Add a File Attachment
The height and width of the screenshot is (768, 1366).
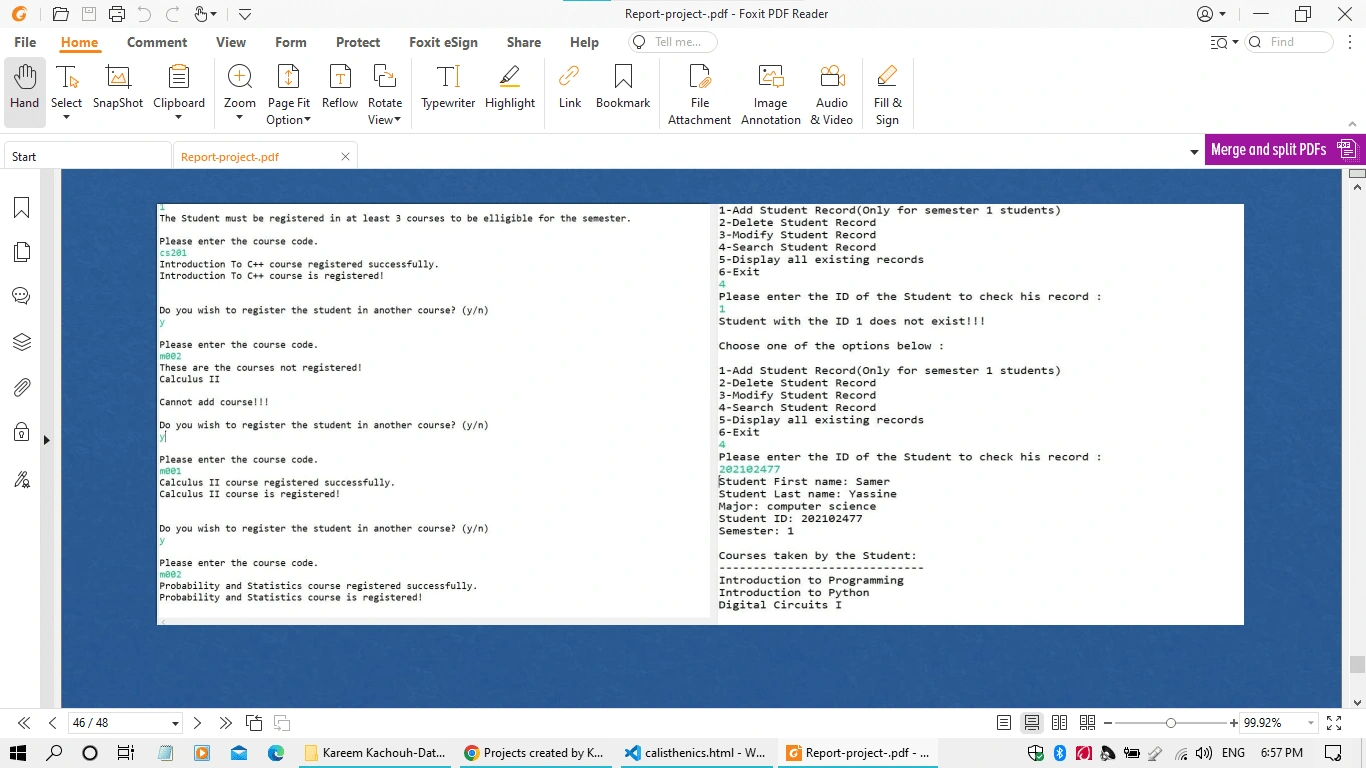[x=700, y=94]
